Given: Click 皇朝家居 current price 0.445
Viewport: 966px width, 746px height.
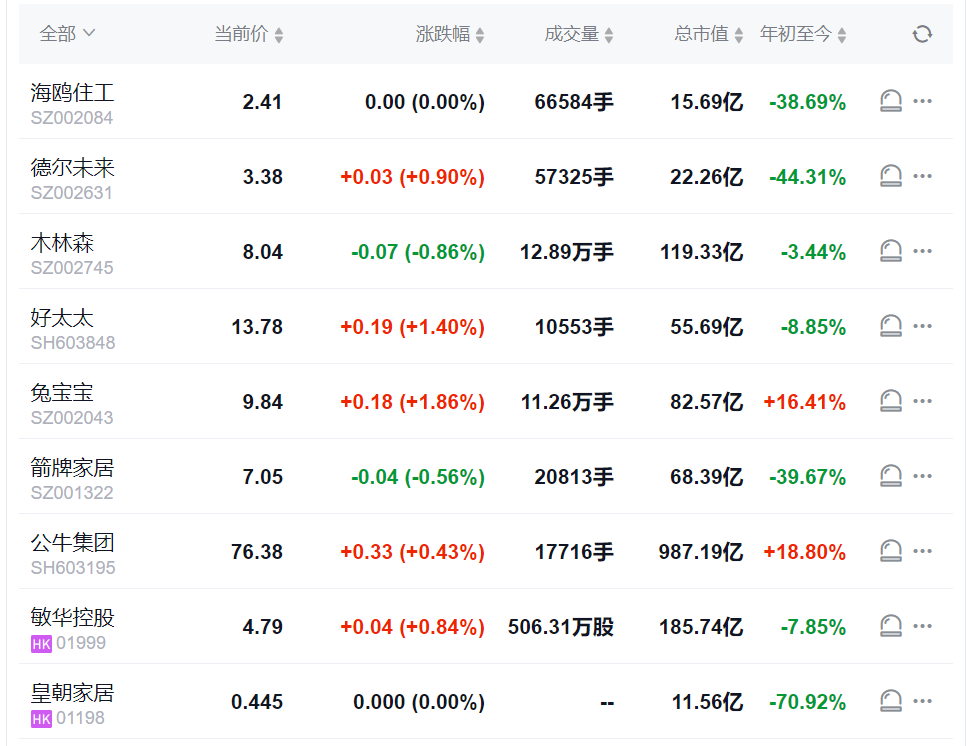Looking at the screenshot, I should (256, 702).
